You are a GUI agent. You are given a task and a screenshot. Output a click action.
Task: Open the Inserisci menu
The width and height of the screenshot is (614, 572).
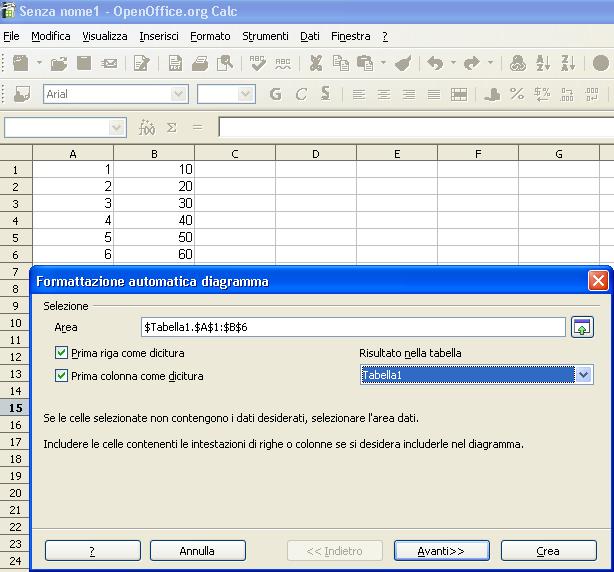point(159,36)
